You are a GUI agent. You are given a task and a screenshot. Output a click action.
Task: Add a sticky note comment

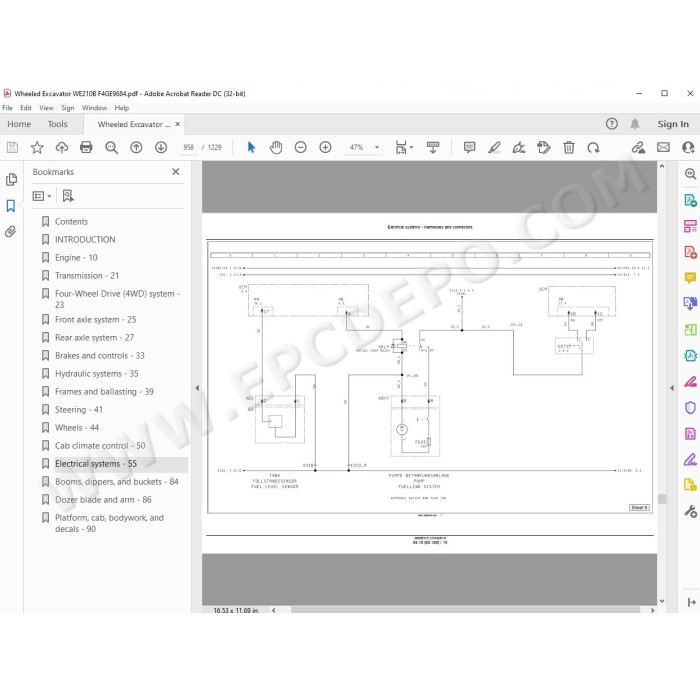[x=469, y=147]
